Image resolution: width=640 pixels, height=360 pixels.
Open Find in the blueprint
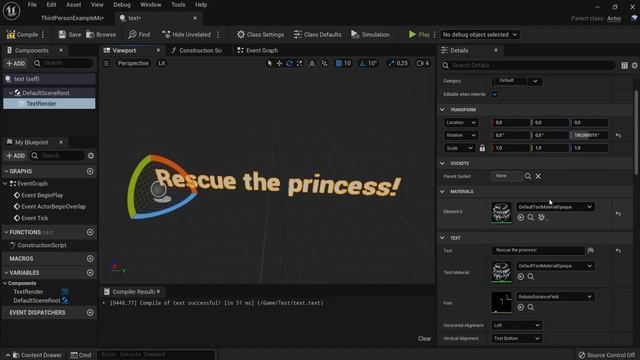tap(139, 35)
